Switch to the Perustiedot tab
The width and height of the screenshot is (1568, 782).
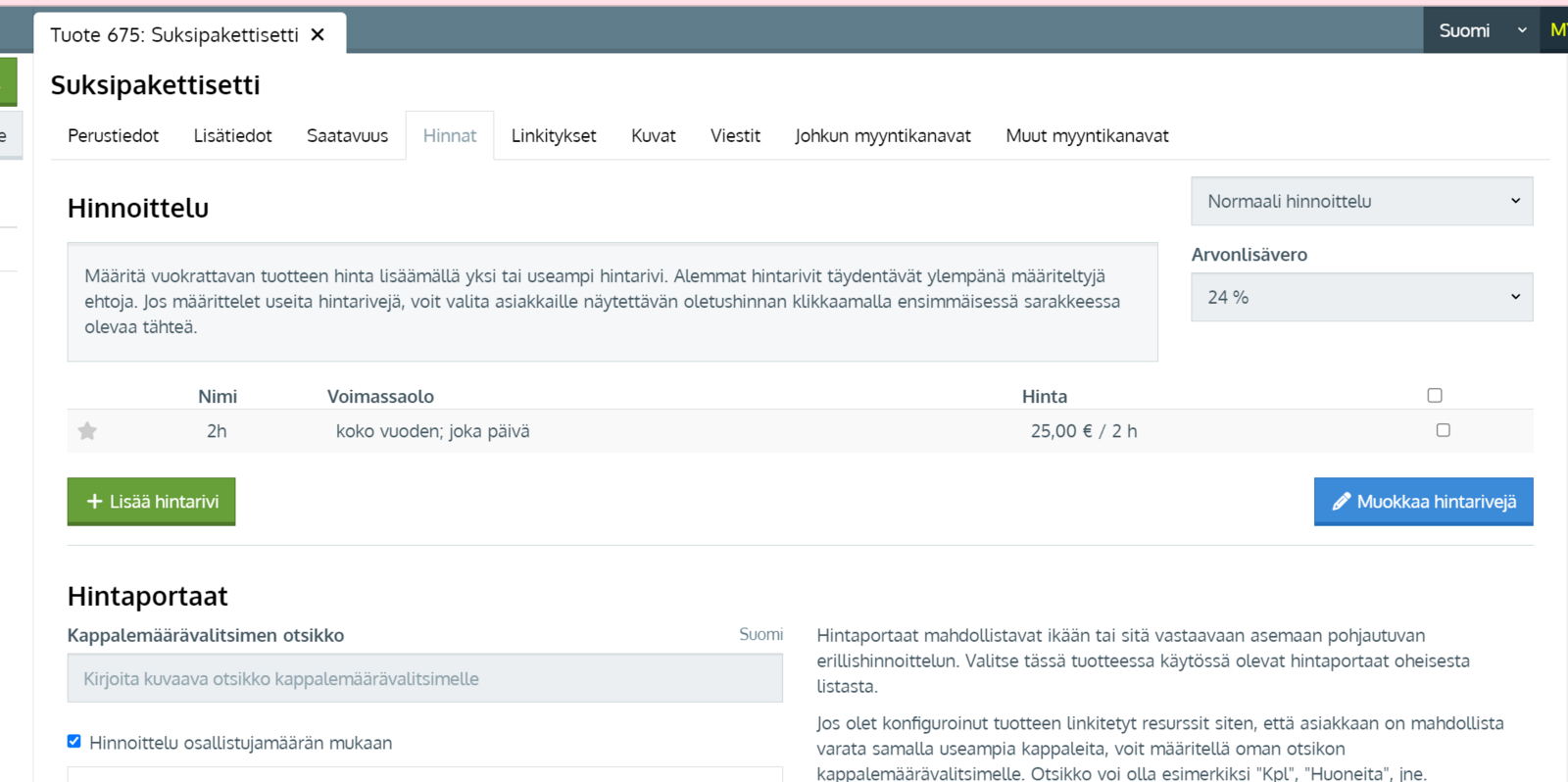point(113,136)
